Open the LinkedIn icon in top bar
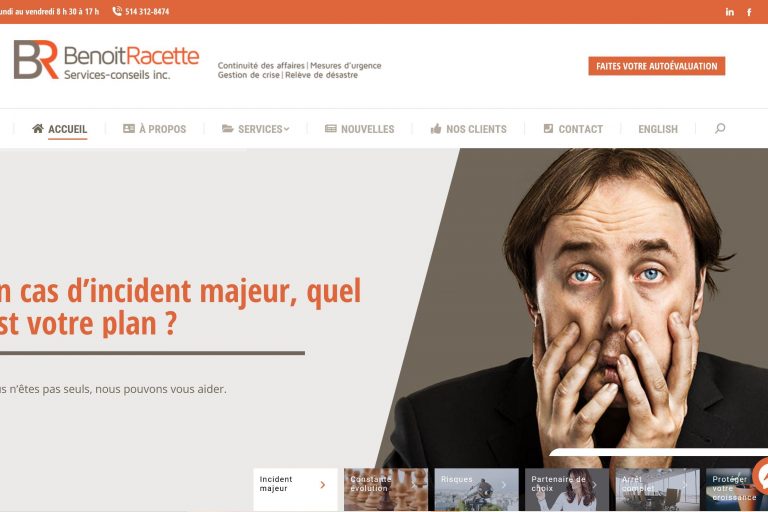The height and width of the screenshot is (512, 768). click(729, 12)
